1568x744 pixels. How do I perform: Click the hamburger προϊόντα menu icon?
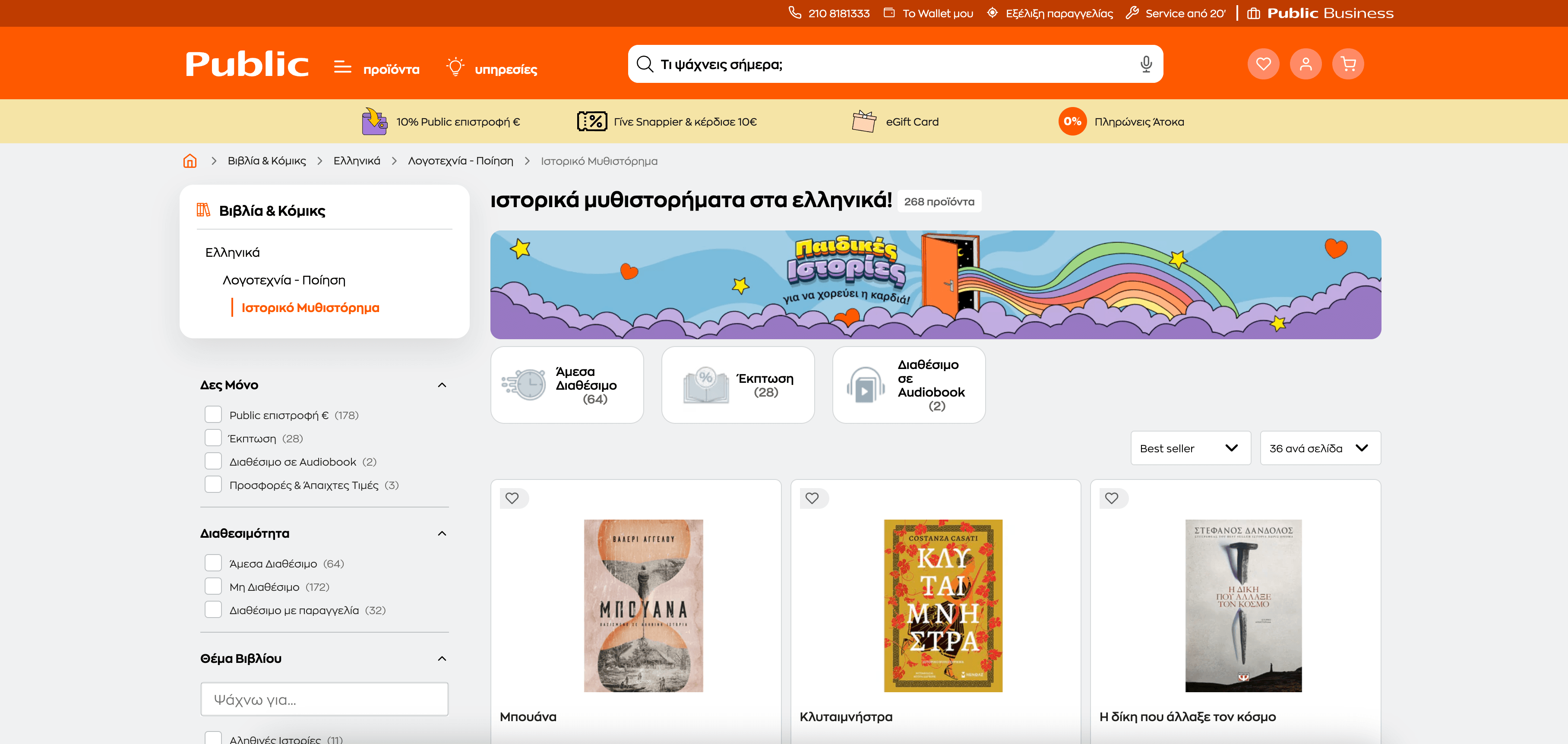coord(343,67)
